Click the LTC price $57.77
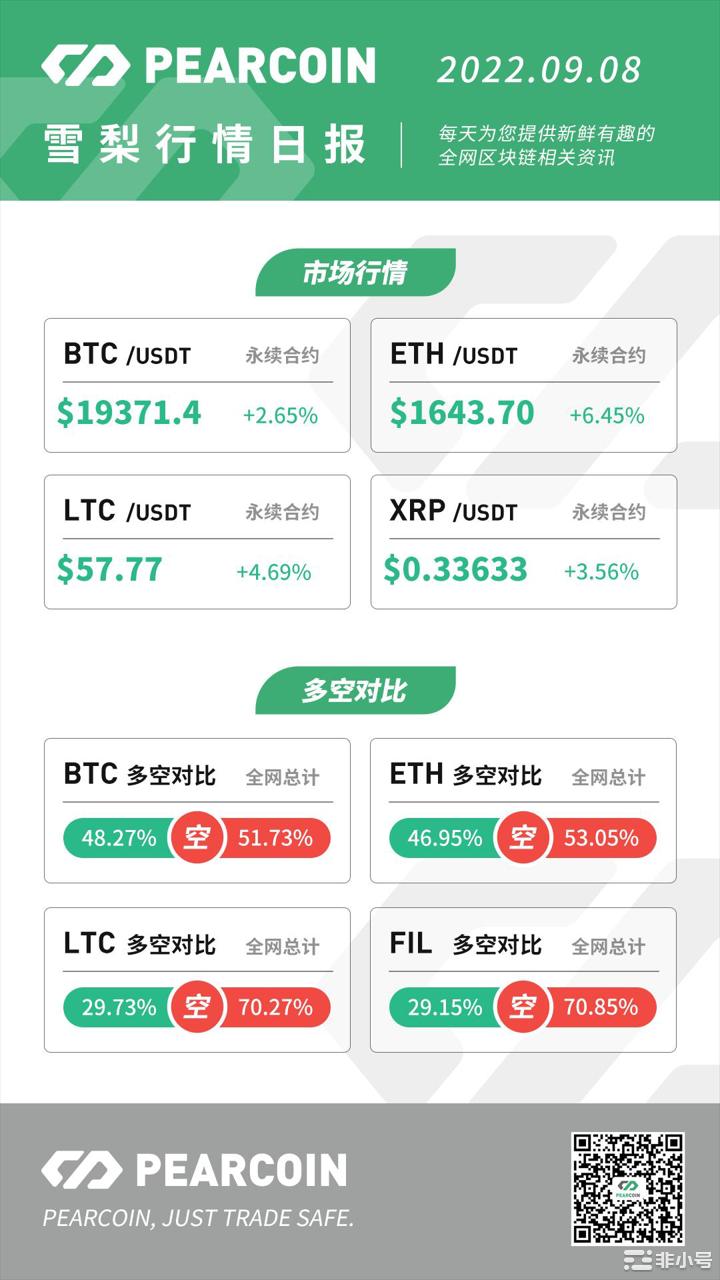 click(110, 570)
